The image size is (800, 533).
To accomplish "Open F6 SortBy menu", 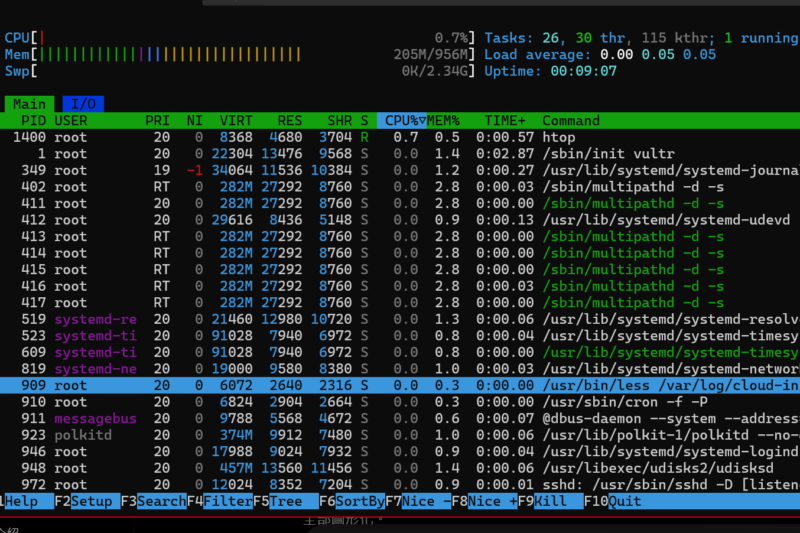I will pyautogui.click(x=352, y=501).
